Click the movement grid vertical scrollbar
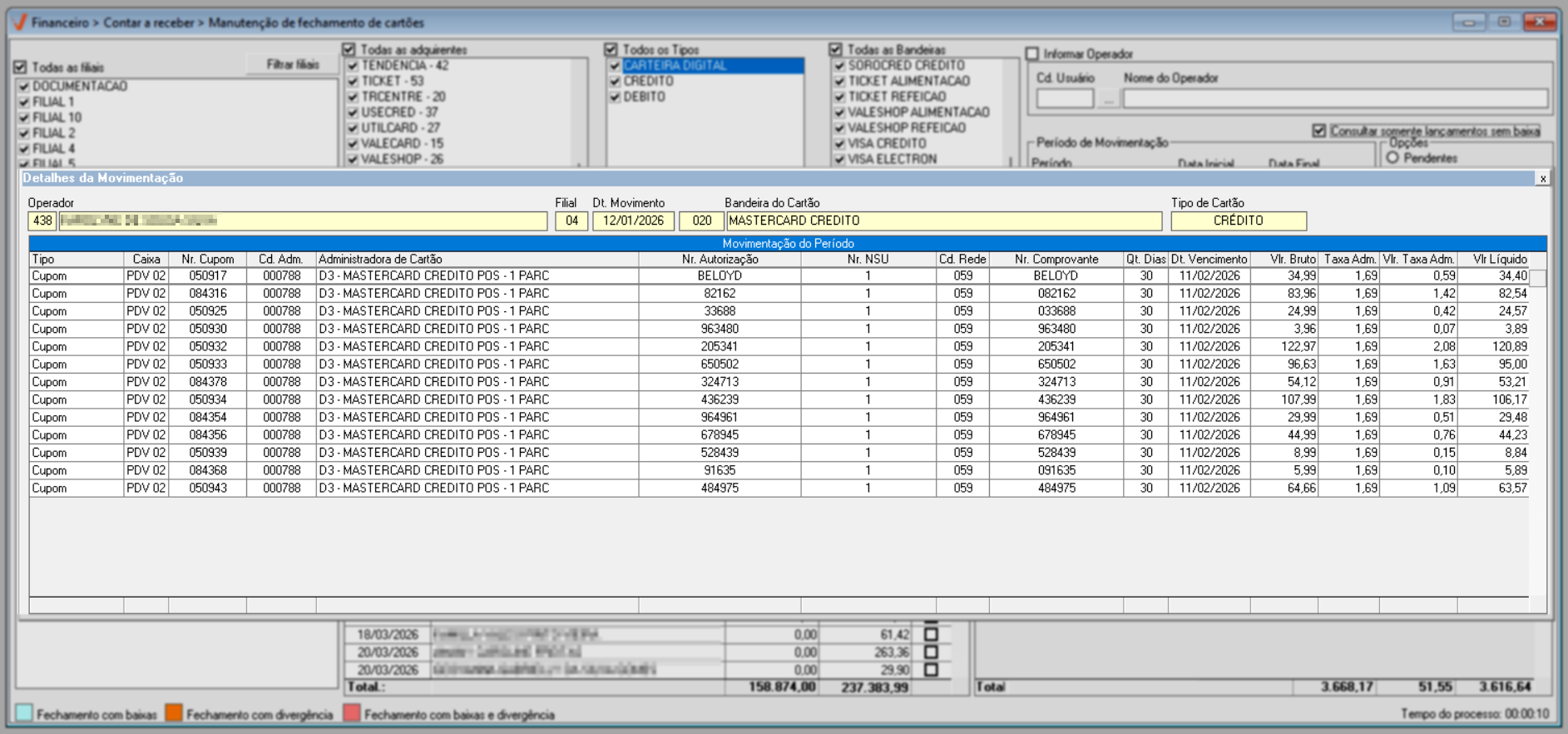This screenshot has height=734, width=1568. pos(1538,433)
